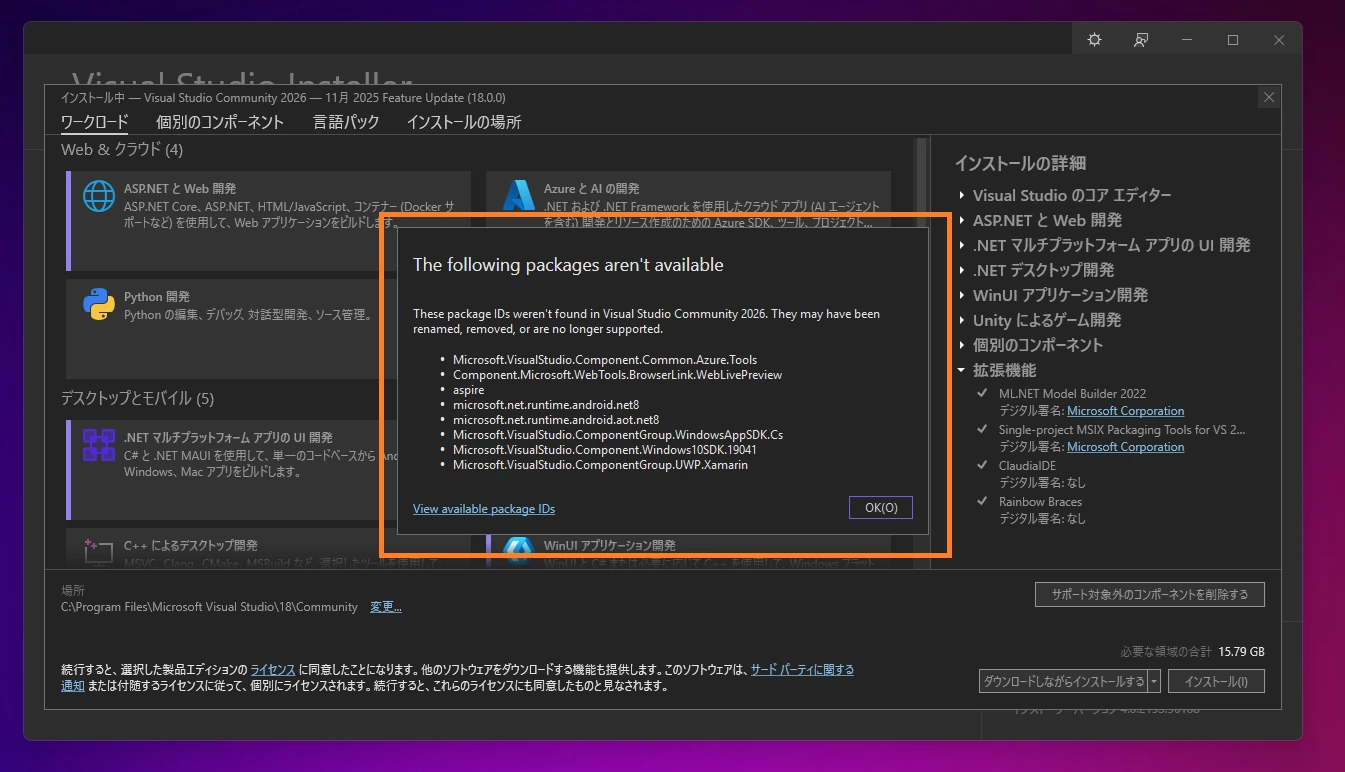This screenshot has height=772, width=1345.
Task: Click the Azure と AI の開発 workload icon
Action: 521,196
